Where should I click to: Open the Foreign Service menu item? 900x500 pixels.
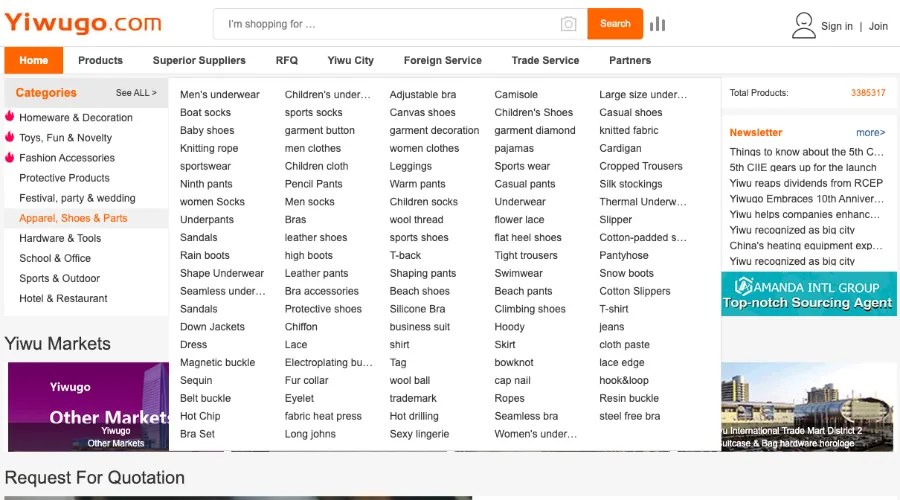443,60
